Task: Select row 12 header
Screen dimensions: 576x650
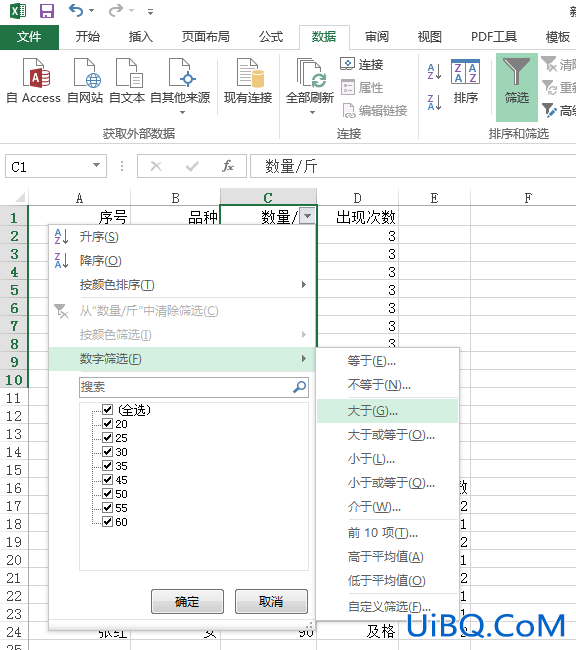Action: (x=14, y=416)
